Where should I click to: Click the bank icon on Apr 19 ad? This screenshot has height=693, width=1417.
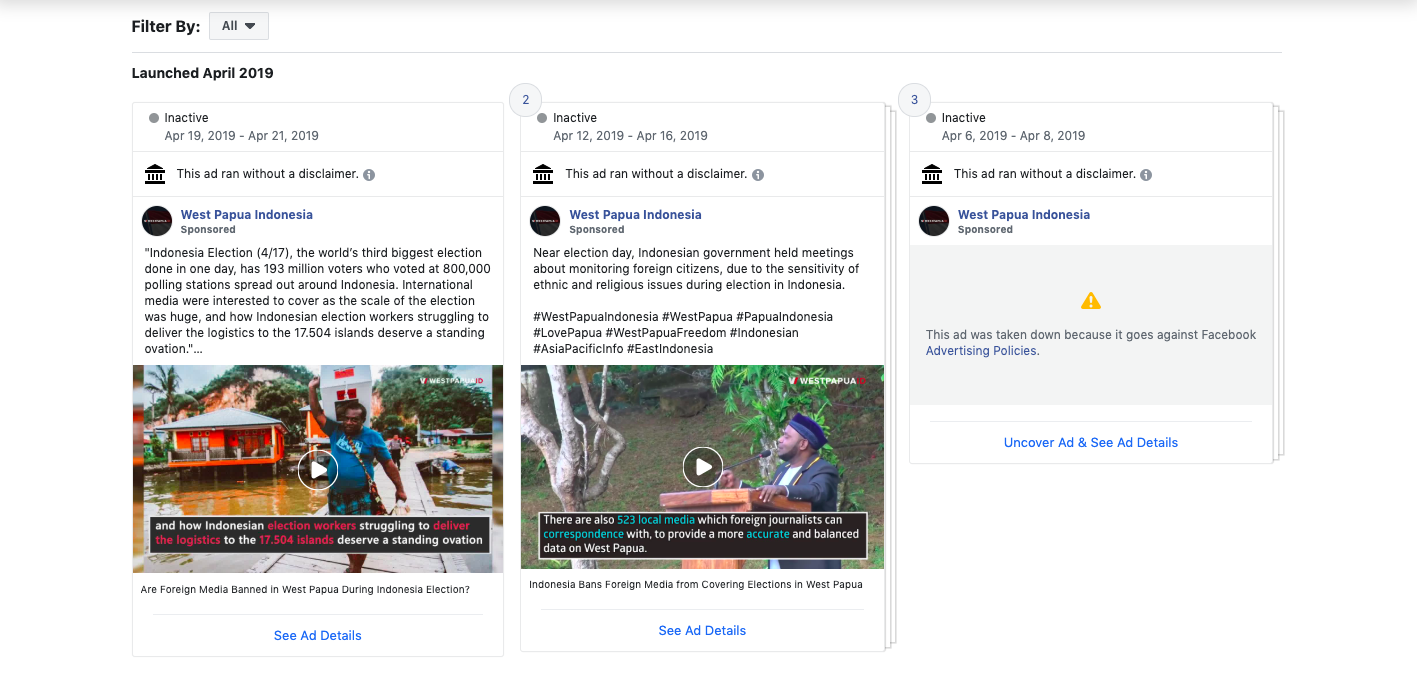[x=155, y=175]
